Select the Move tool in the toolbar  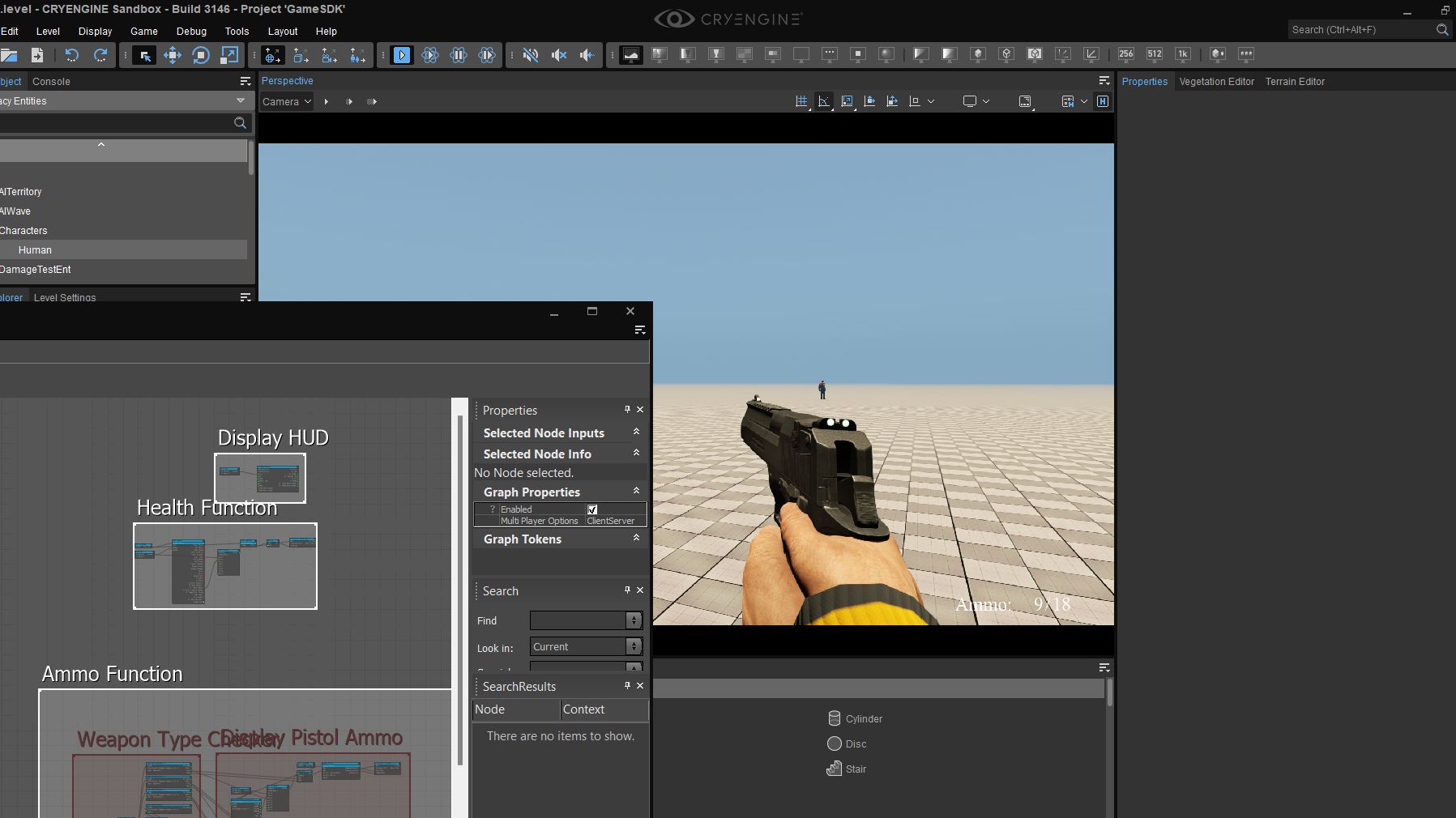click(172, 55)
